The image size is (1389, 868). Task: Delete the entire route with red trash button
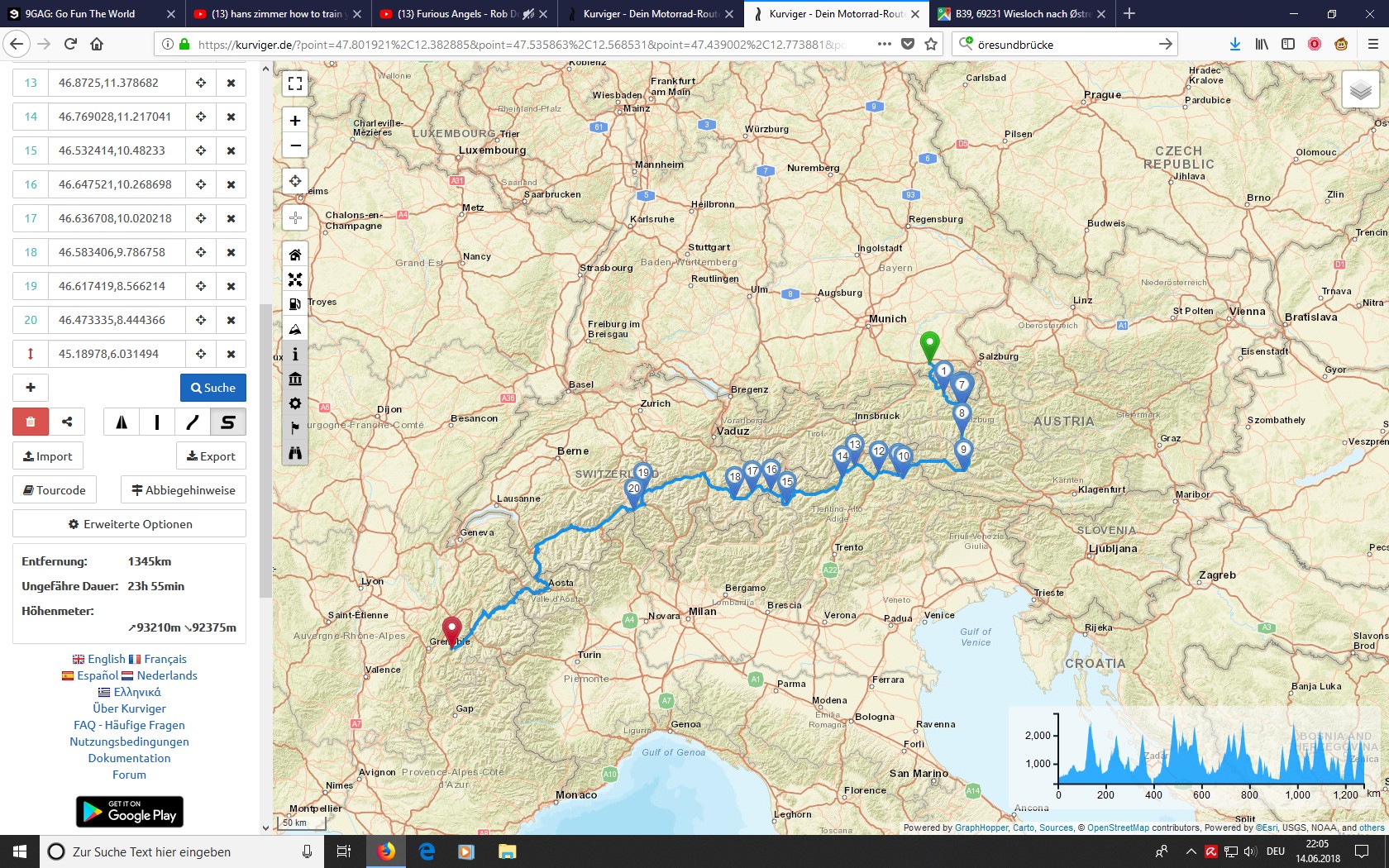(31, 422)
